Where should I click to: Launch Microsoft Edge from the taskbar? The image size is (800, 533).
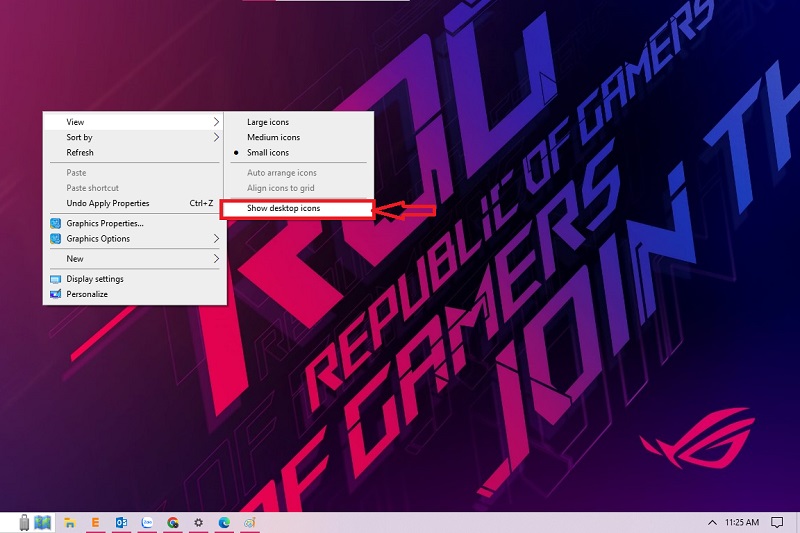tap(225, 522)
